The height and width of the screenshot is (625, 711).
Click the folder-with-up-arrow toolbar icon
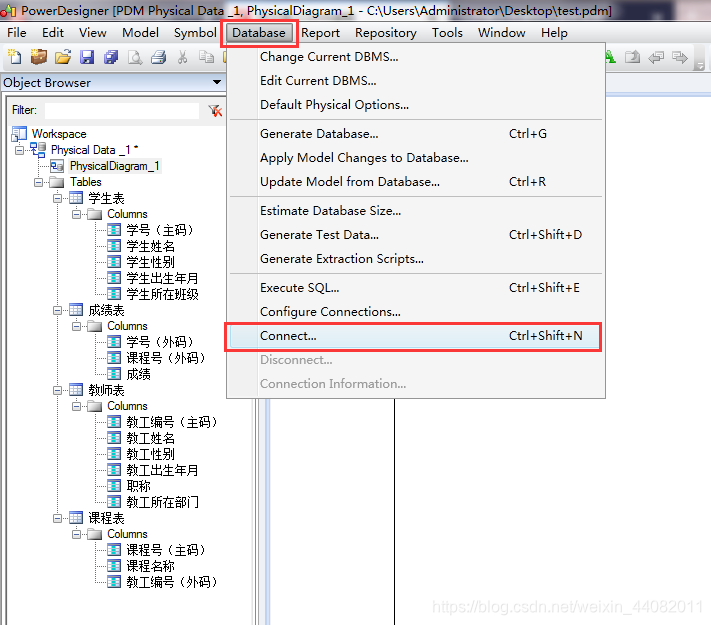(x=632, y=57)
